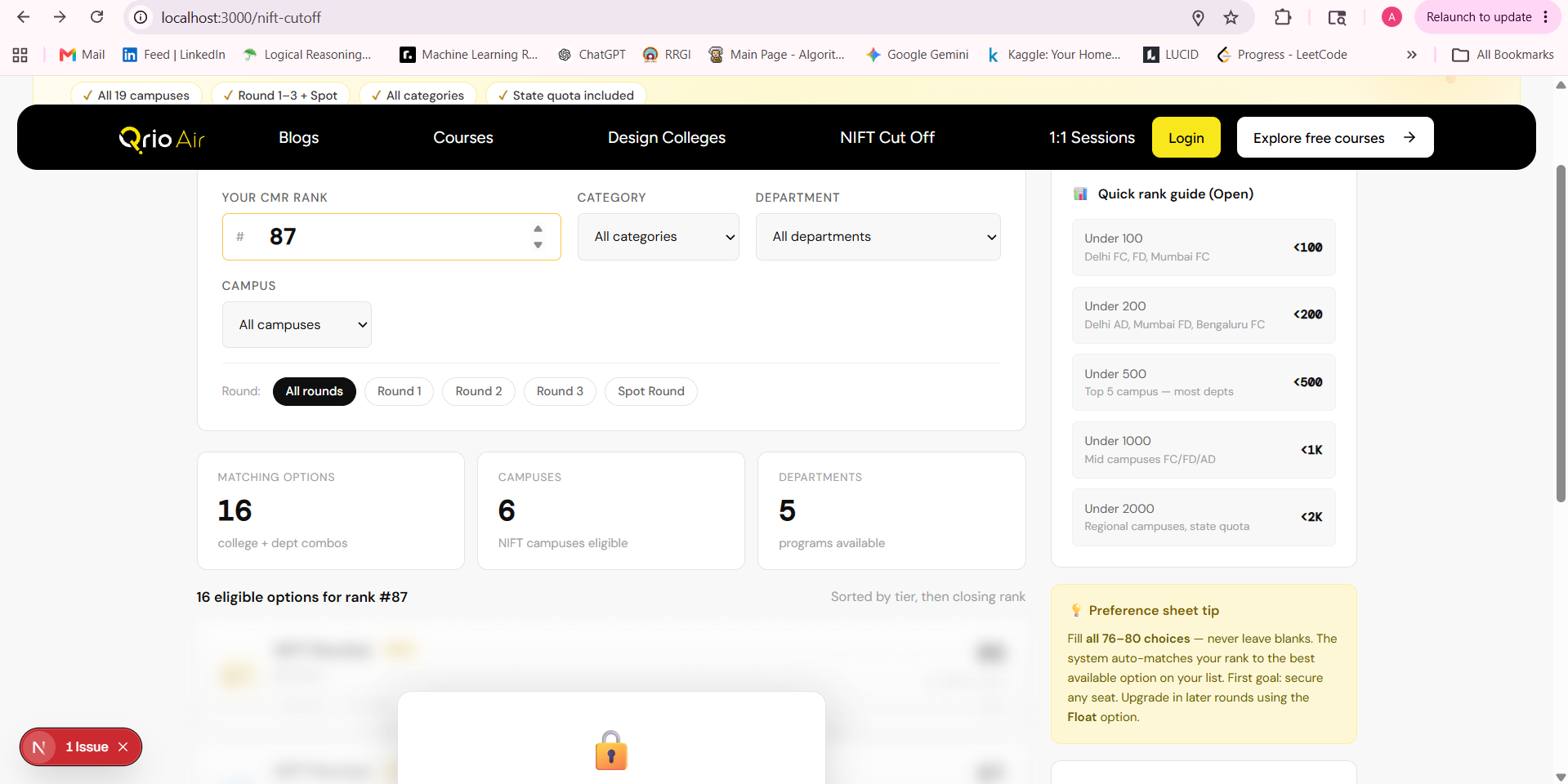
Task: Increase rank with up stepper arrow
Action: point(538,229)
